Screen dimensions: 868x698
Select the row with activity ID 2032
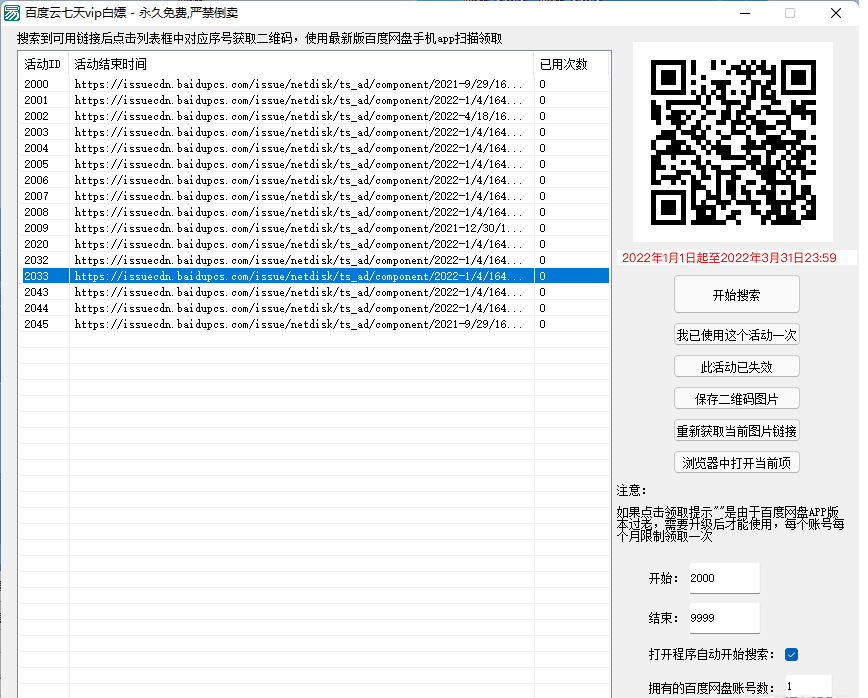pyautogui.click(x=316, y=260)
